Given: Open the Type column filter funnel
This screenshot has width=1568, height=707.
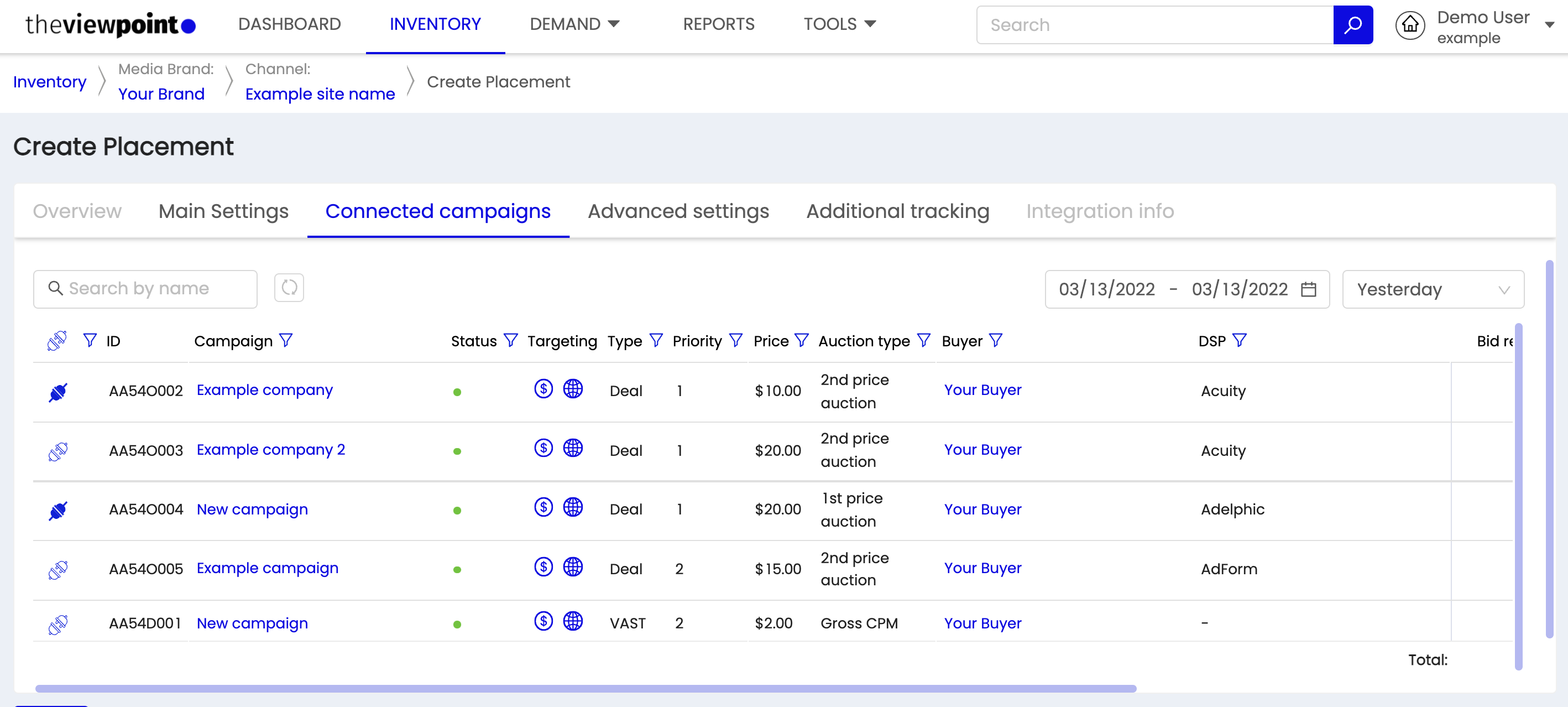Looking at the screenshot, I should (x=656, y=340).
